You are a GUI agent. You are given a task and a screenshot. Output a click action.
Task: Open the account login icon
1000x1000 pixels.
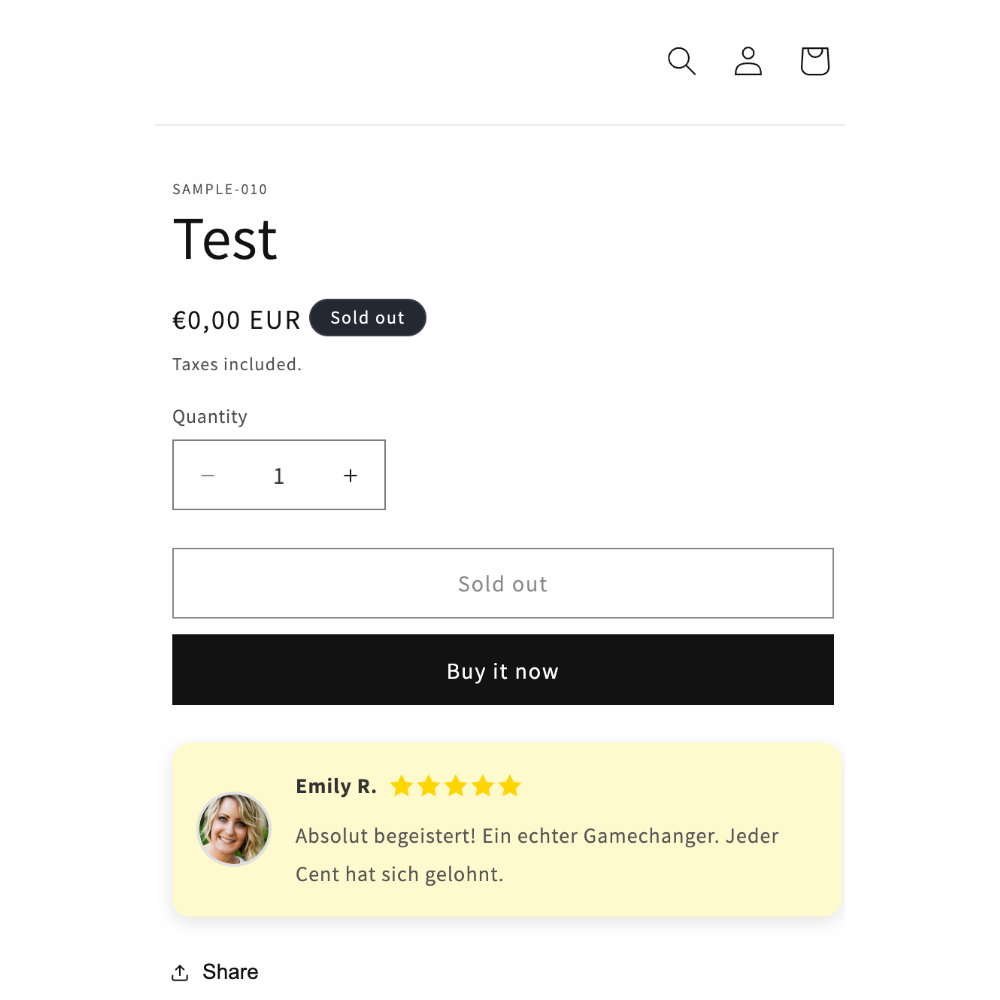tap(748, 61)
